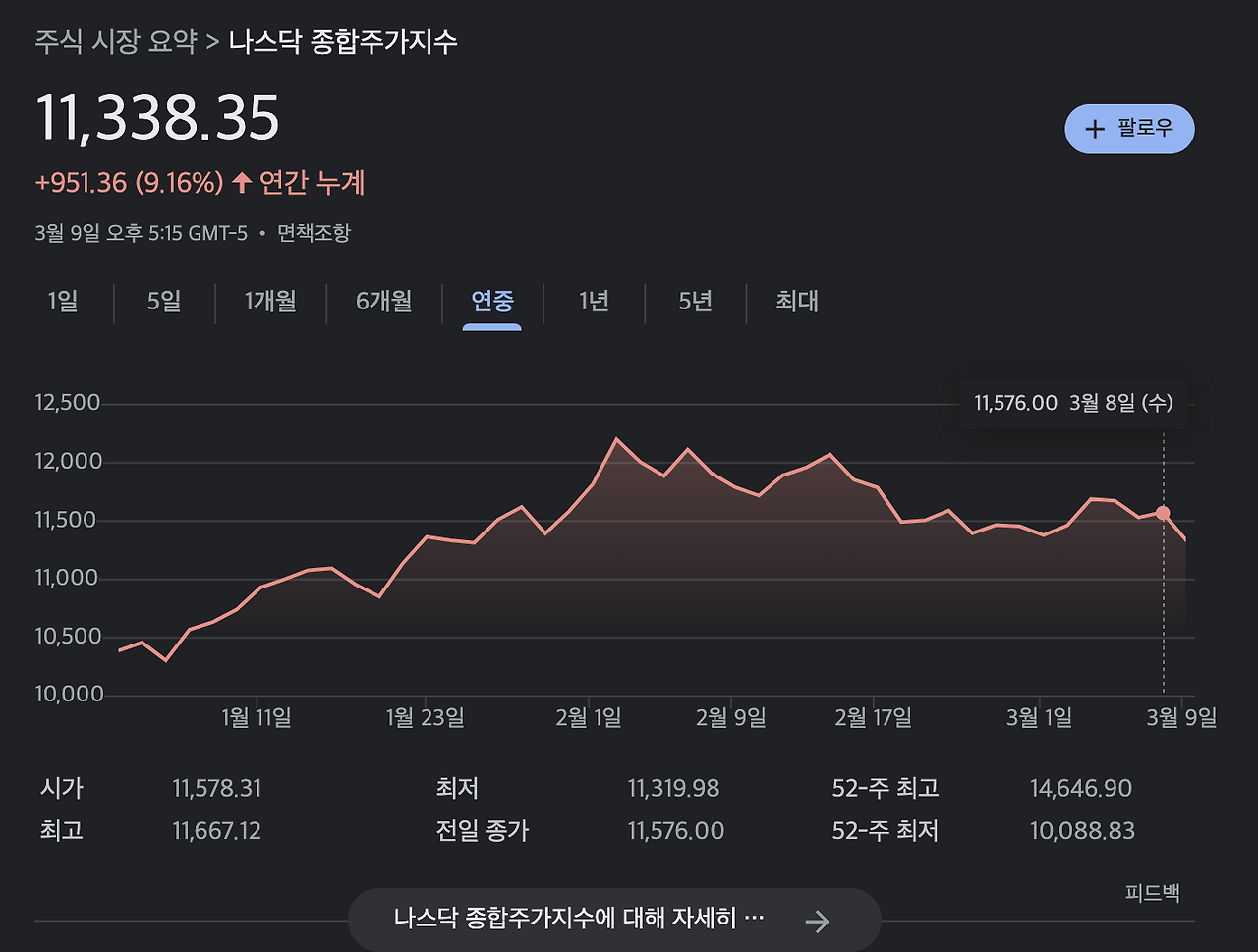This screenshot has height=952, width=1258.
Task: Select the 연중 year-to-date tab
Action: 491,301
